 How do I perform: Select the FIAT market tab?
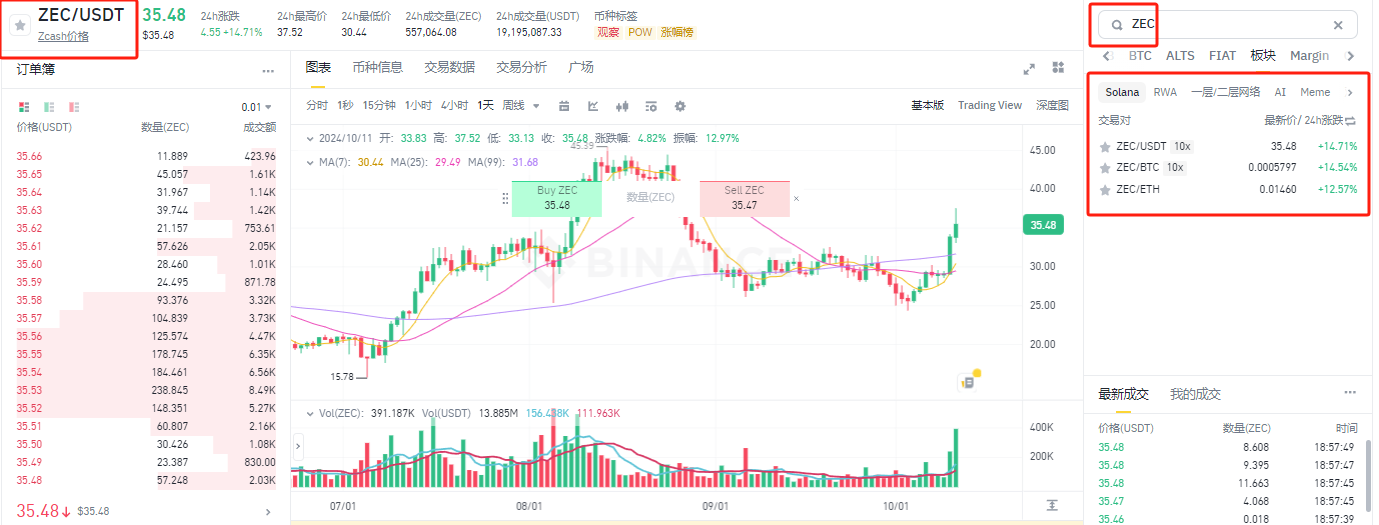(1222, 56)
